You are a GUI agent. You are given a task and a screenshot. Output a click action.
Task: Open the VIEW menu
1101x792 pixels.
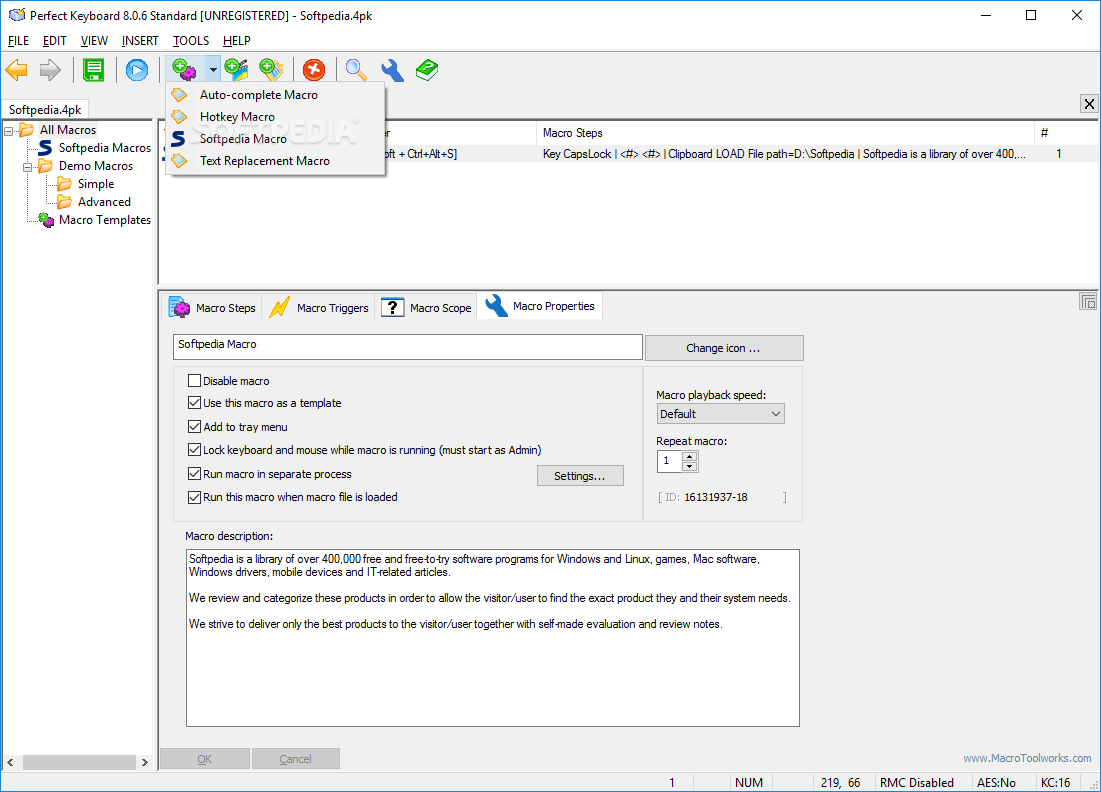(94, 41)
